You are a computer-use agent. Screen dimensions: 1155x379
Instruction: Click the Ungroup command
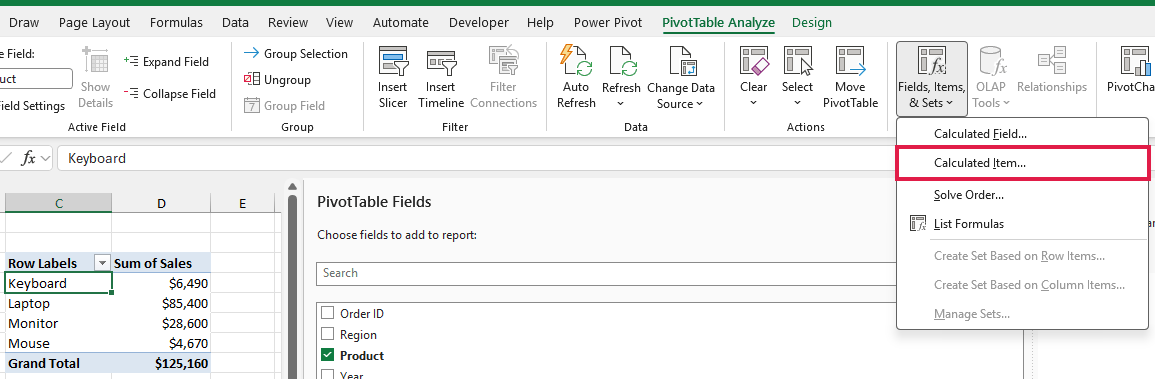[277, 79]
